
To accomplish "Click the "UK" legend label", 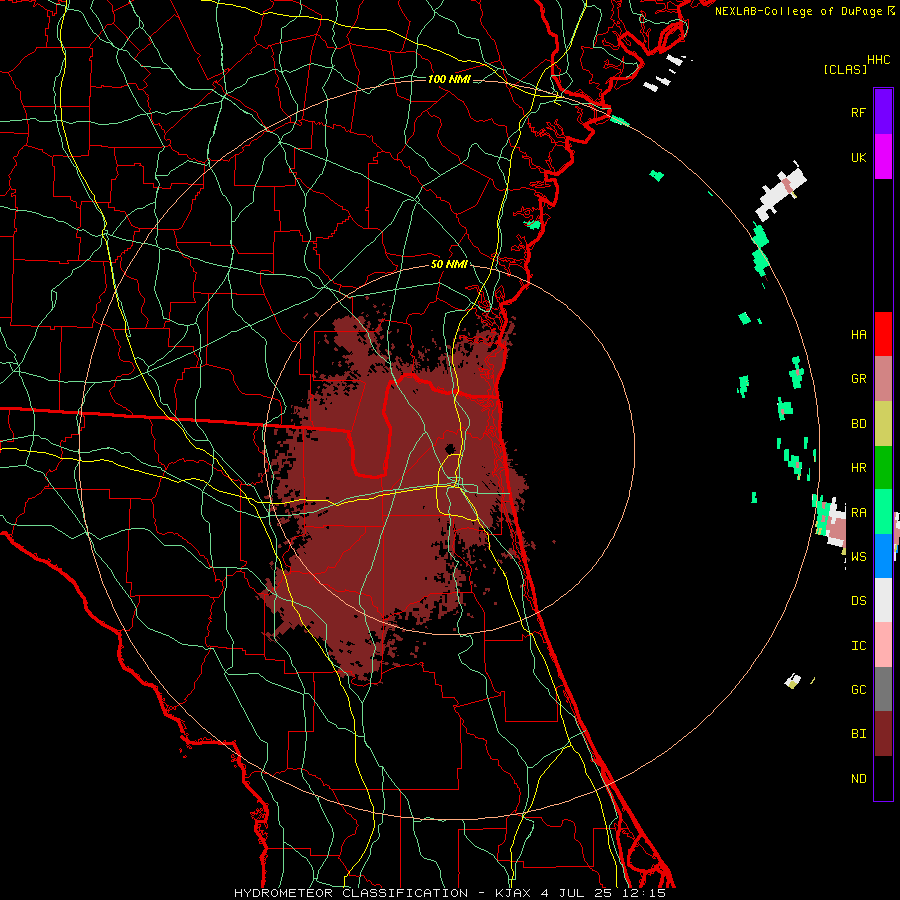I will [858, 157].
